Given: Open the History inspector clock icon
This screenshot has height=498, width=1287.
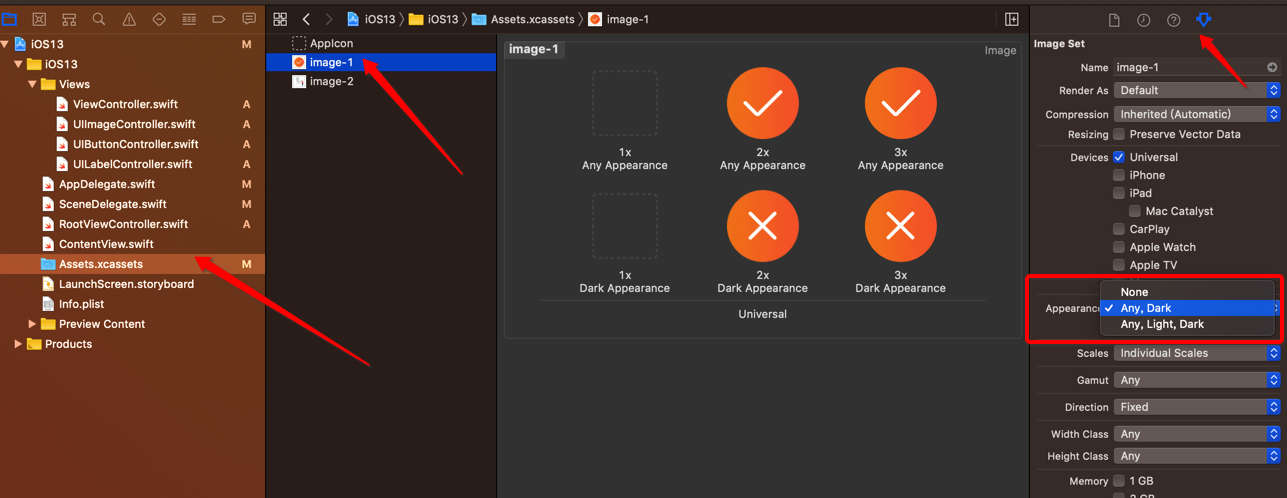Looking at the screenshot, I should tap(1144, 20).
